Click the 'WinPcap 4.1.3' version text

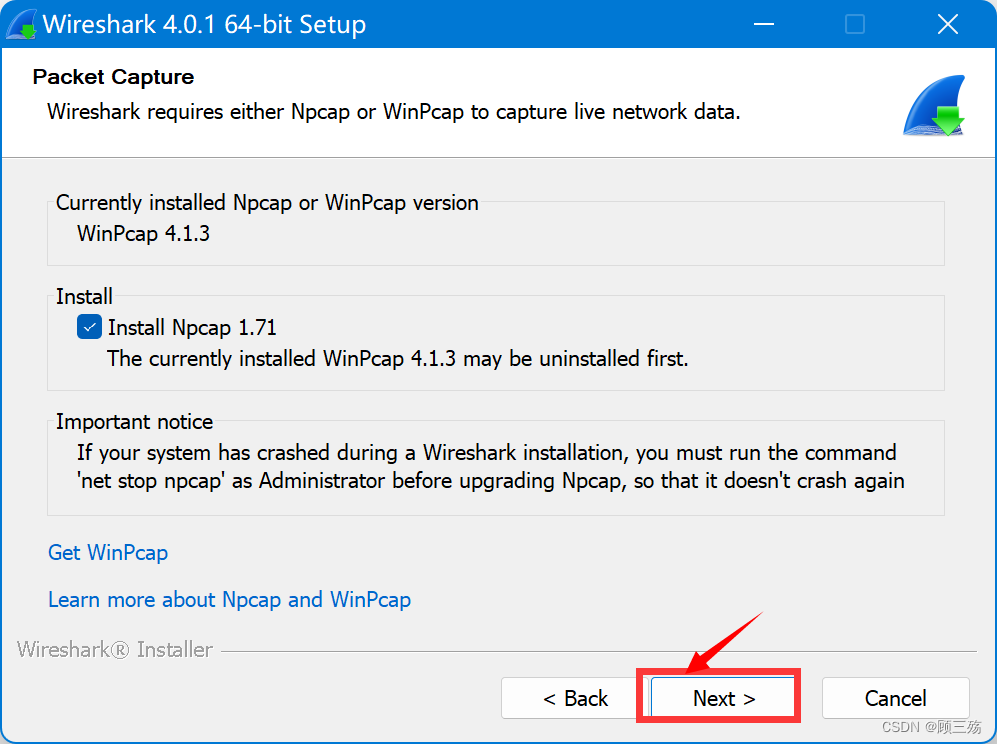[x=143, y=233]
